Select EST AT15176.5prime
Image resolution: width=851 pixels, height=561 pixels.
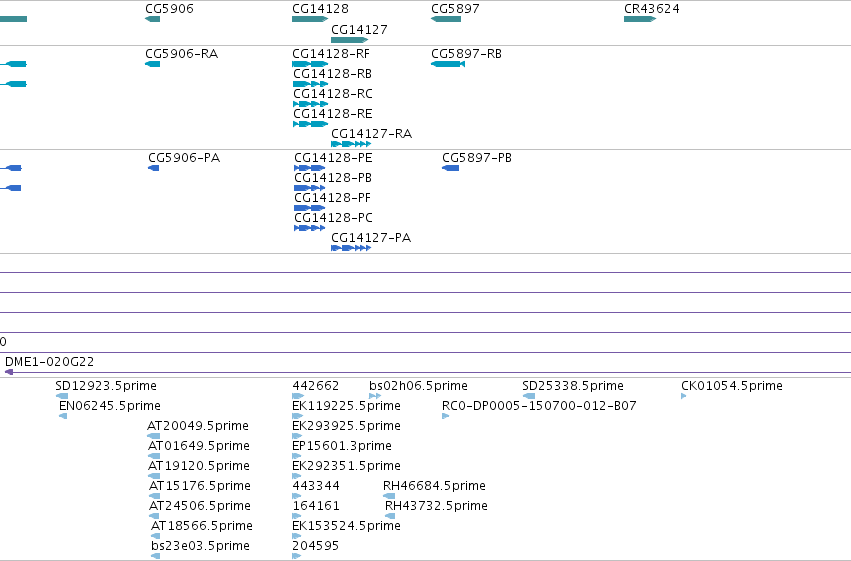tap(200, 486)
